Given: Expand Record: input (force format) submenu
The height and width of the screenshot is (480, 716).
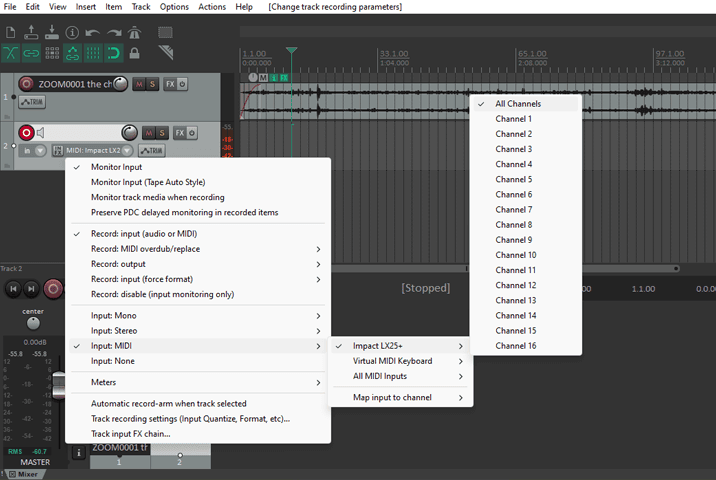Looking at the screenshot, I should click(198, 279).
